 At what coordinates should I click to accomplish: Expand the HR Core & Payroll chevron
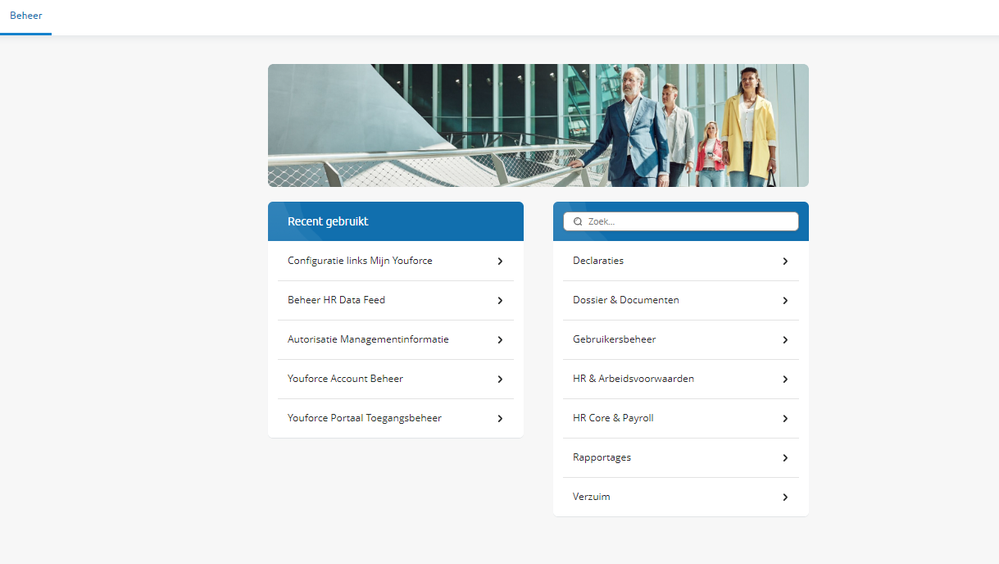point(785,419)
